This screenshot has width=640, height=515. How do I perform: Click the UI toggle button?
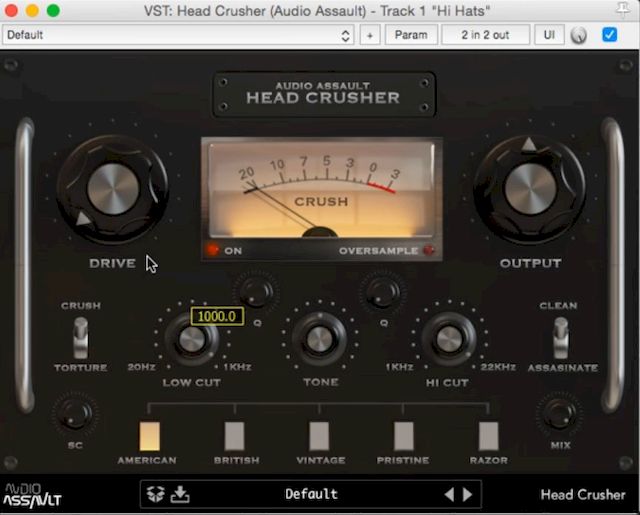click(549, 35)
